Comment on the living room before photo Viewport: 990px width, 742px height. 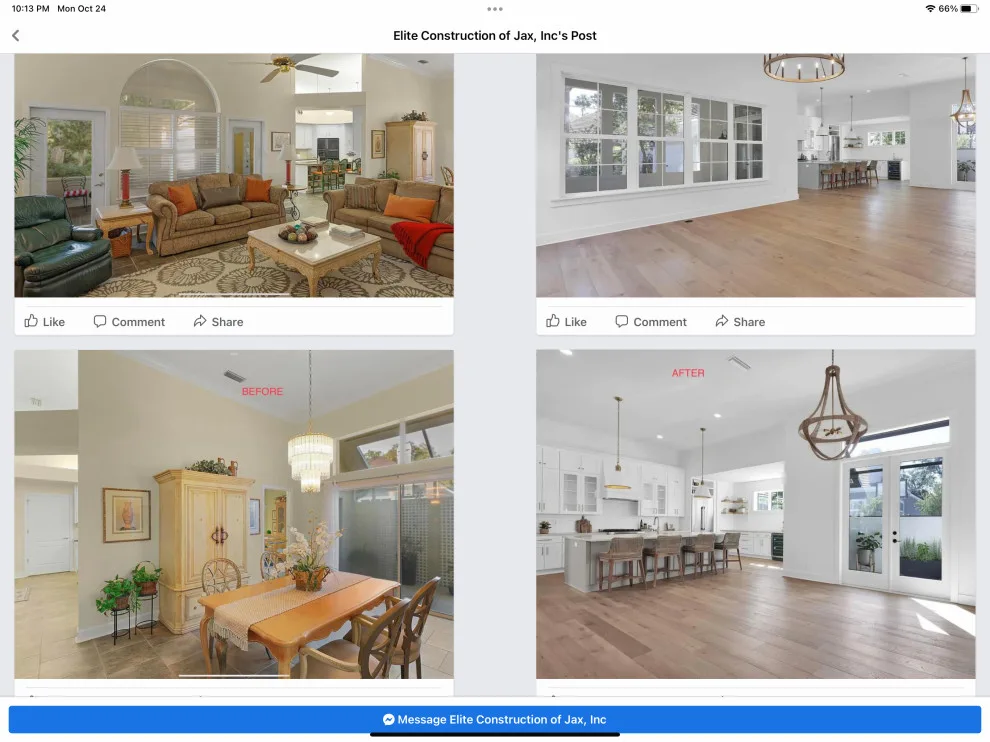click(129, 321)
